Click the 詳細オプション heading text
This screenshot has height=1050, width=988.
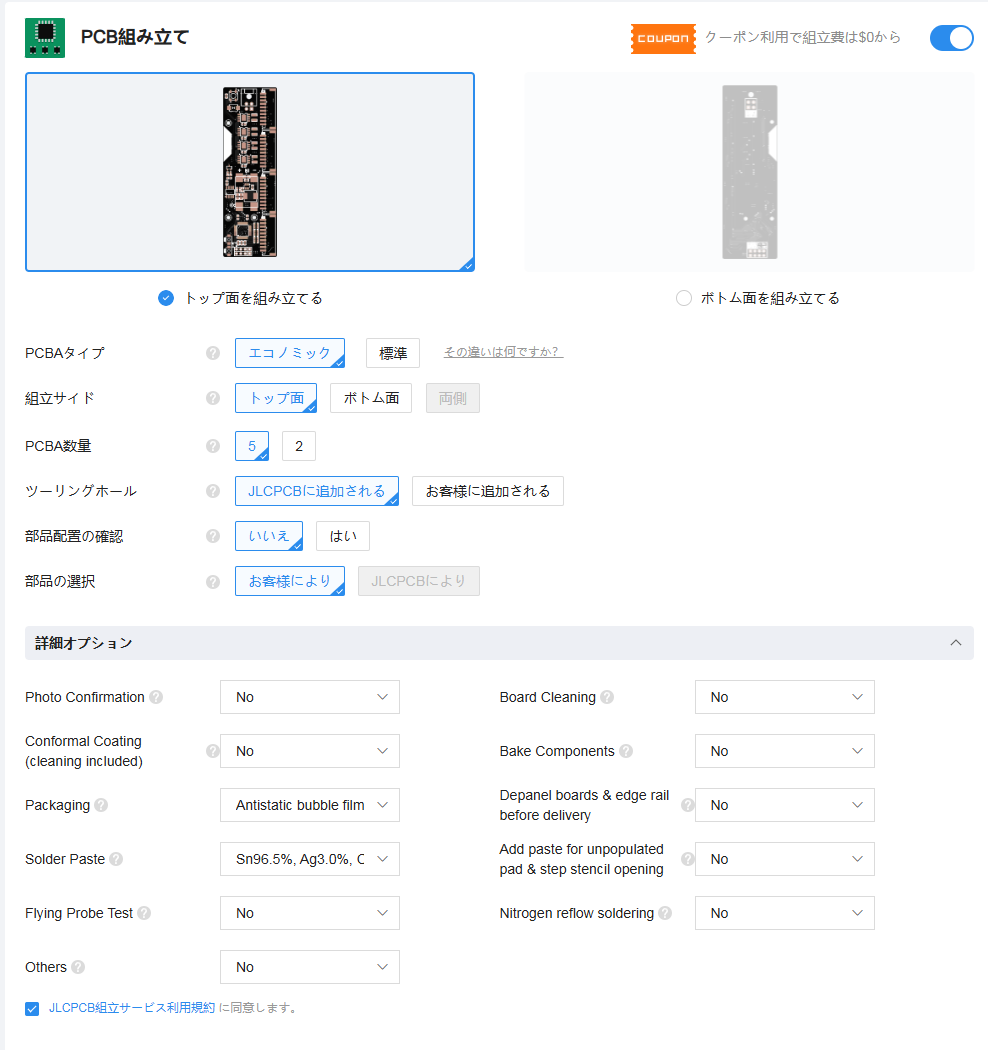pos(84,643)
